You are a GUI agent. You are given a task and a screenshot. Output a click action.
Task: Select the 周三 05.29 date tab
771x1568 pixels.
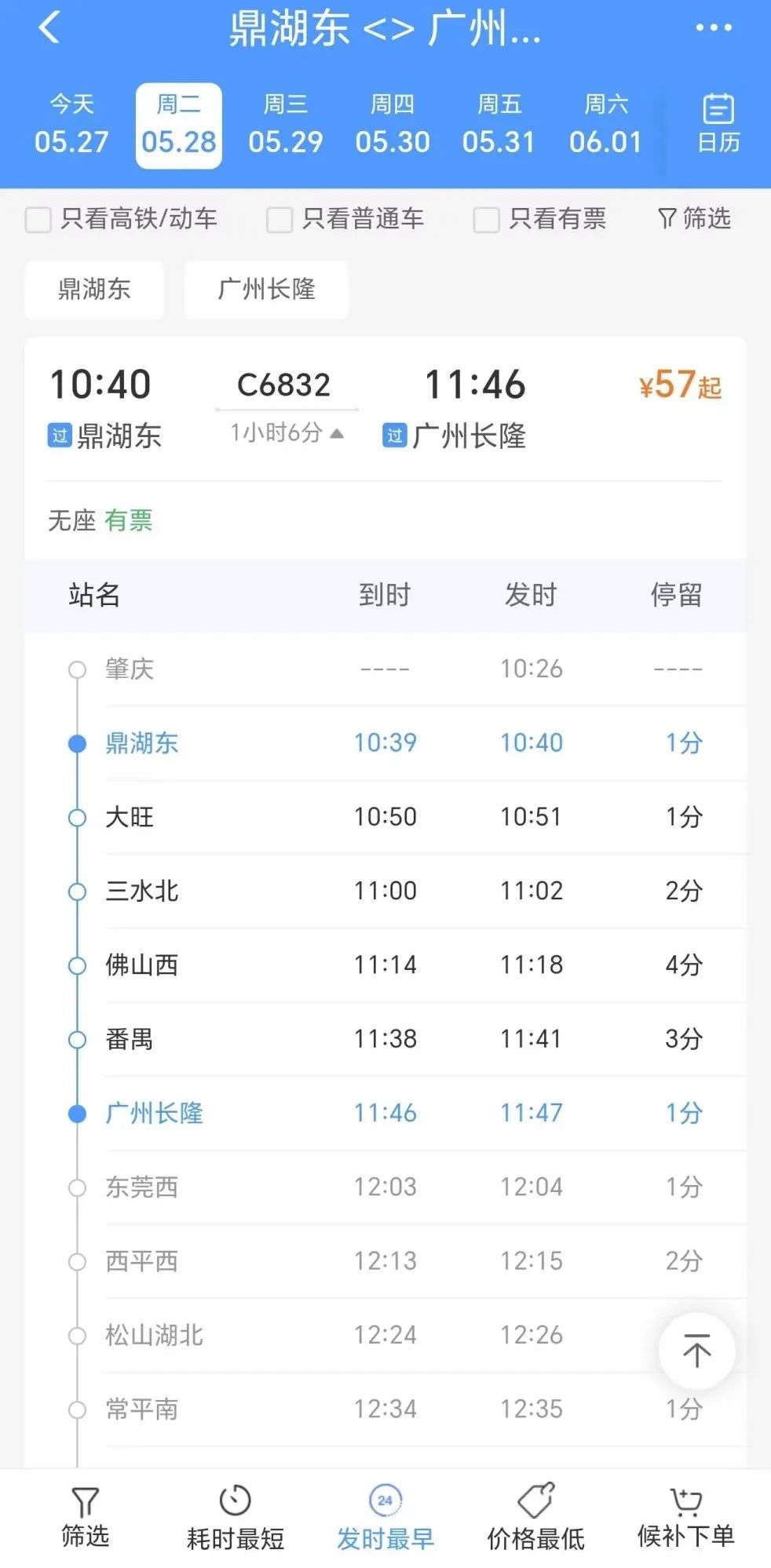coord(285,126)
